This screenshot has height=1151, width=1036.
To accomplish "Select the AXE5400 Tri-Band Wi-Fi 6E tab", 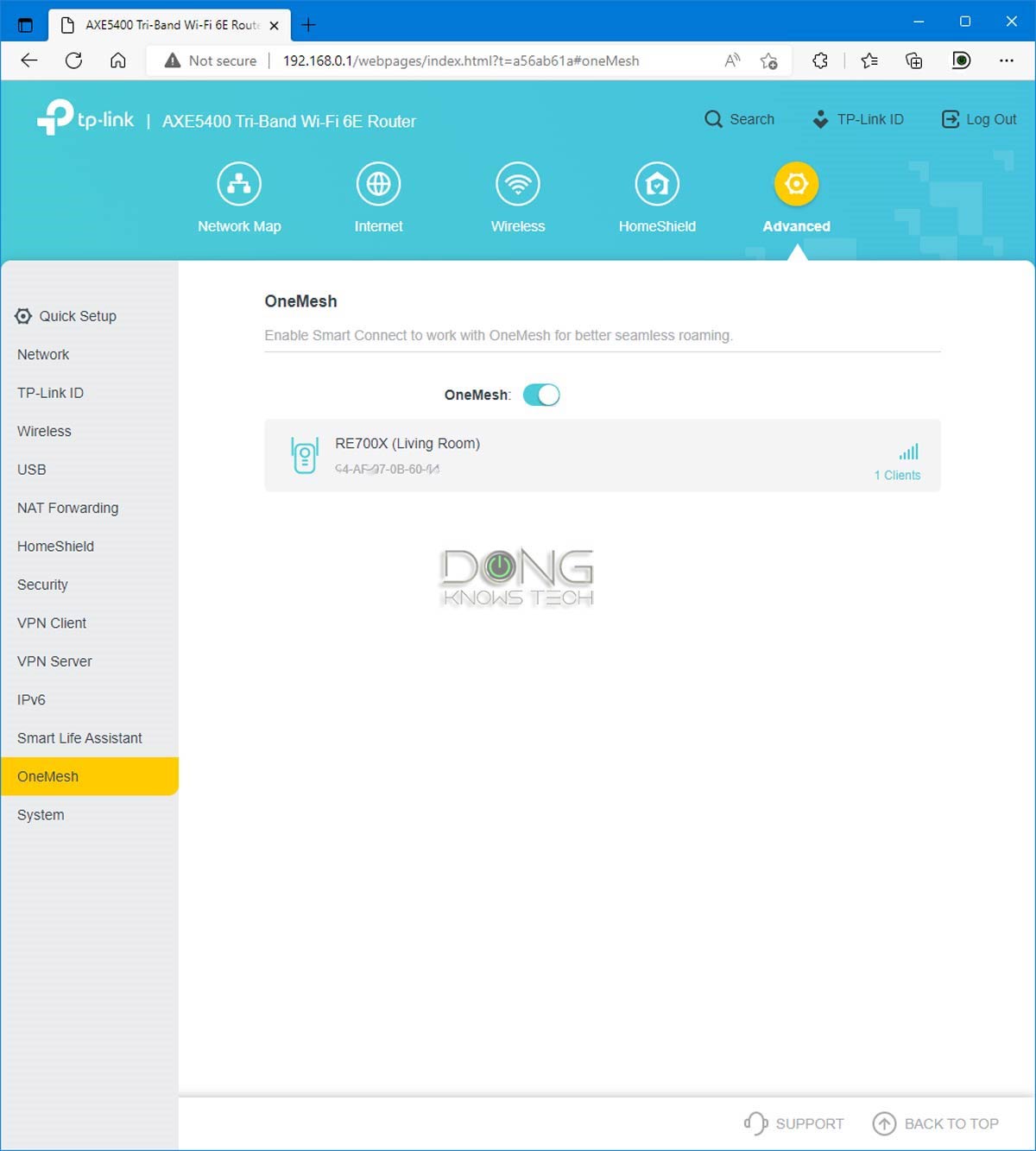I will pyautogui.click(x=170, y=25).
